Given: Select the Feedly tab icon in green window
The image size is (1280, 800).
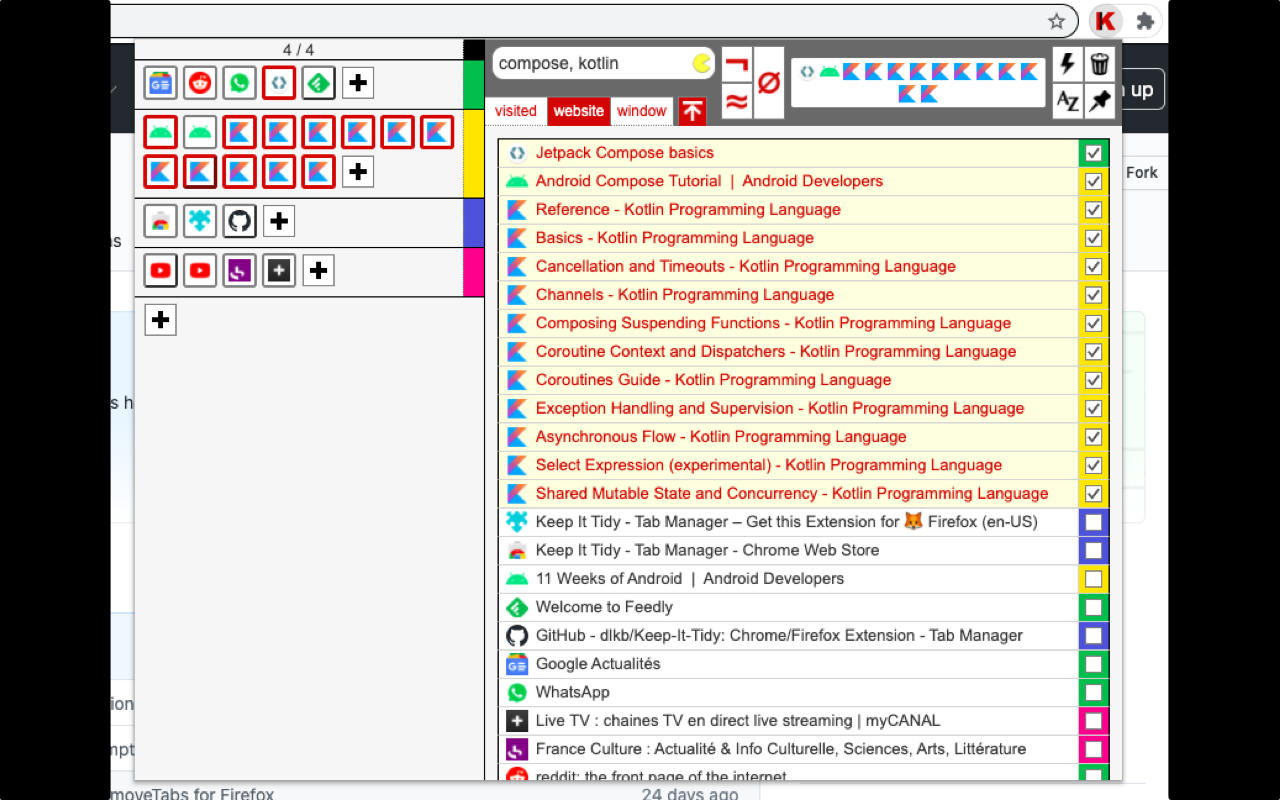Looking at the screenshot, I should (318, 83).
